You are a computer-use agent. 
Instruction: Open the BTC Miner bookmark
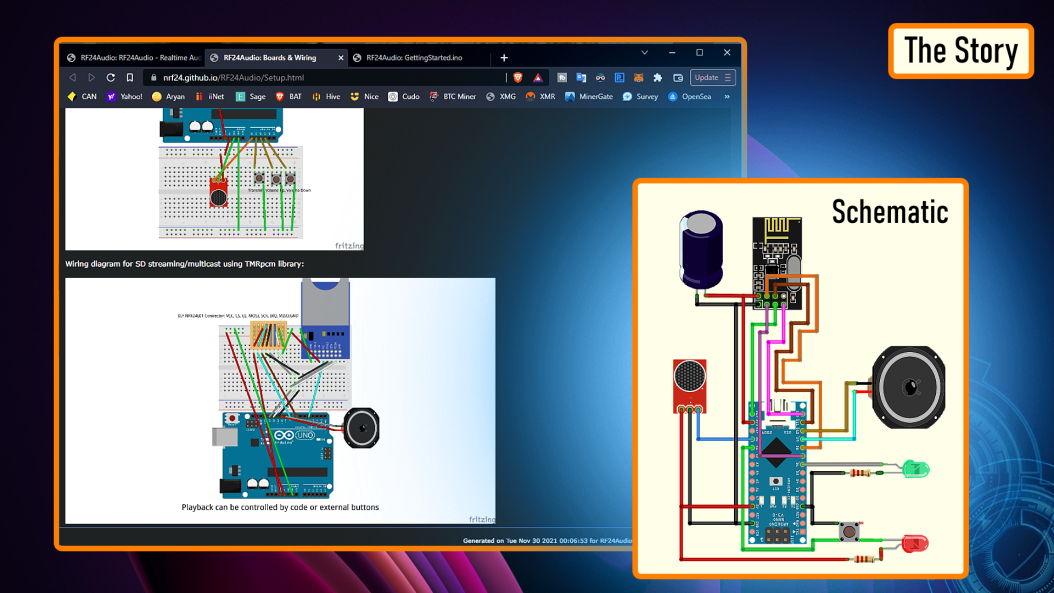click(x=453, y=97)
